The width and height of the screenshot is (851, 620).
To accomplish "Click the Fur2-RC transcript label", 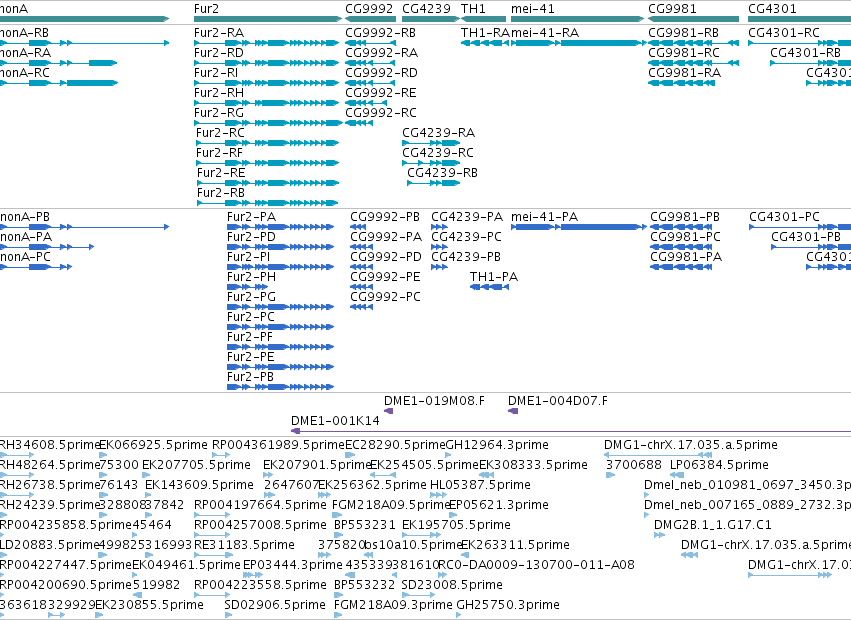I will [220, 133].
